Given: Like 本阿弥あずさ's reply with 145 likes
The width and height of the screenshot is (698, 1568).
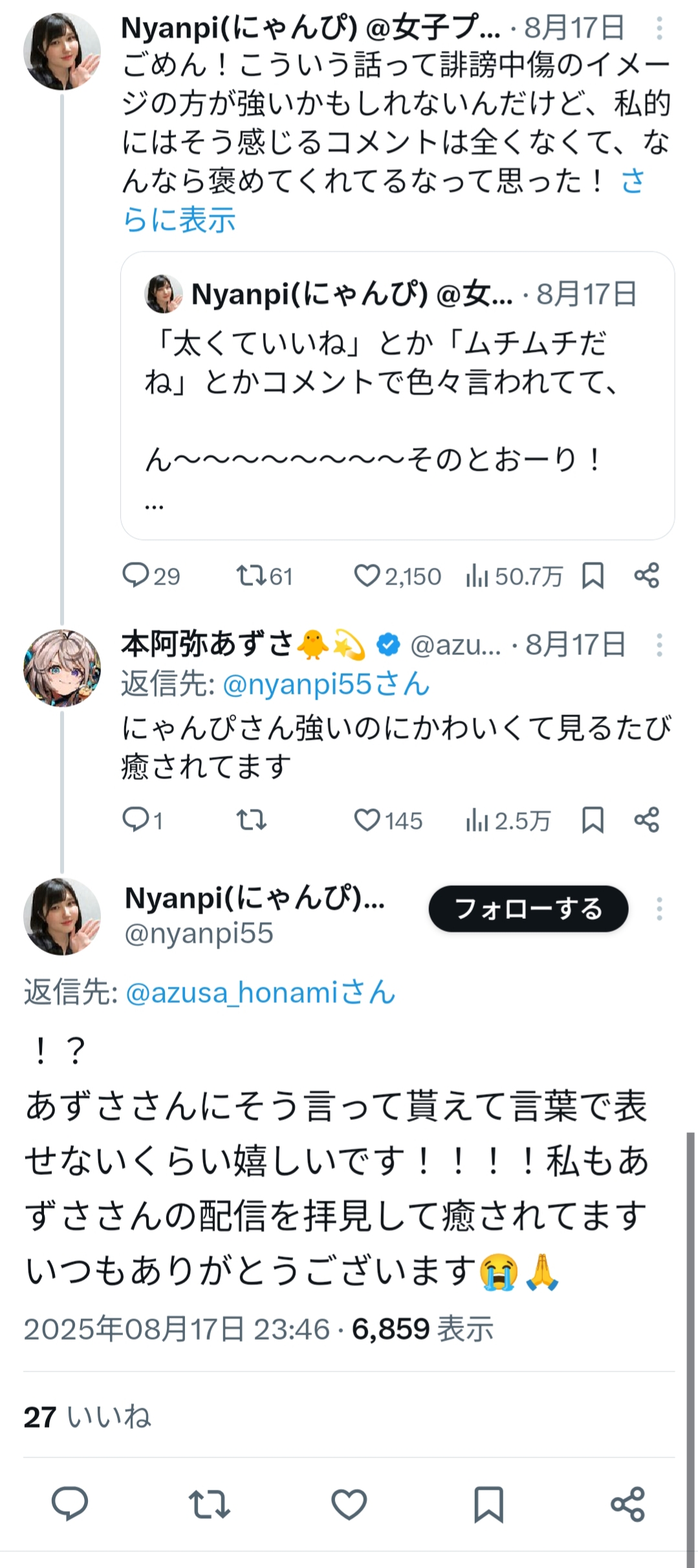Looking at the screenshot, I should click(367, 820).
